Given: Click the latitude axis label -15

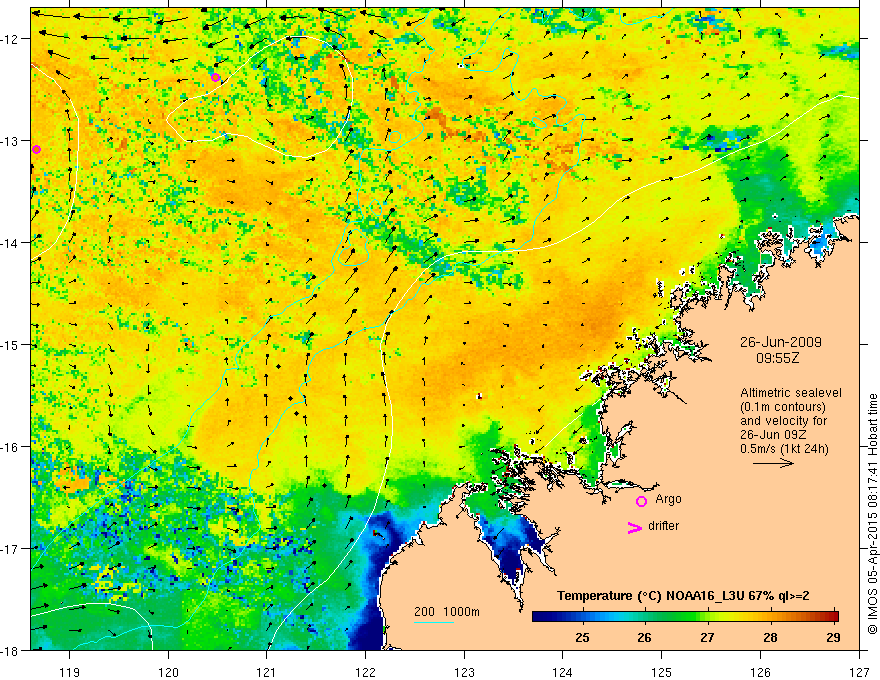Looking at the screenshot, I should coord(11,344).
